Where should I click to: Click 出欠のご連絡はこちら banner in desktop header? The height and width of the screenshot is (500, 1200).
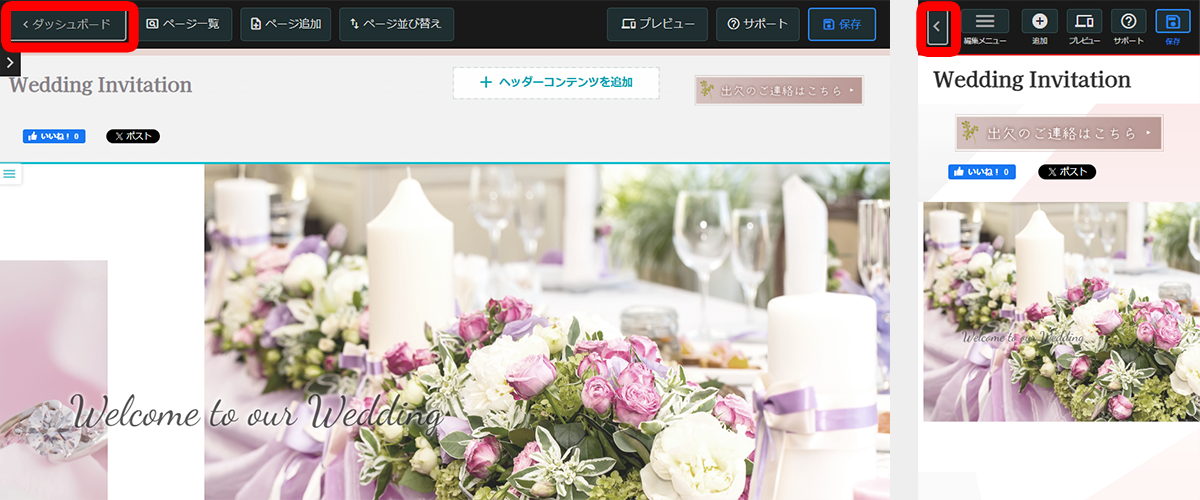coord(779,90)
